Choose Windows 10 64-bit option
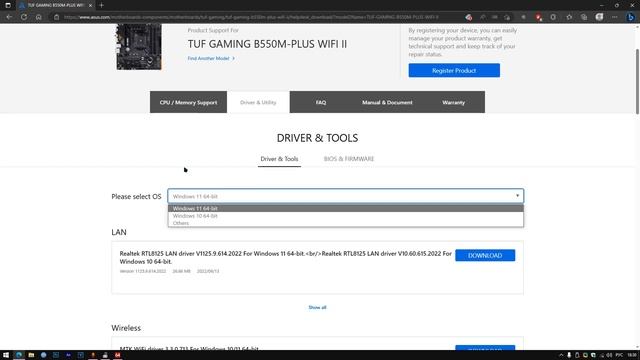640x360 pixels. 346,216
